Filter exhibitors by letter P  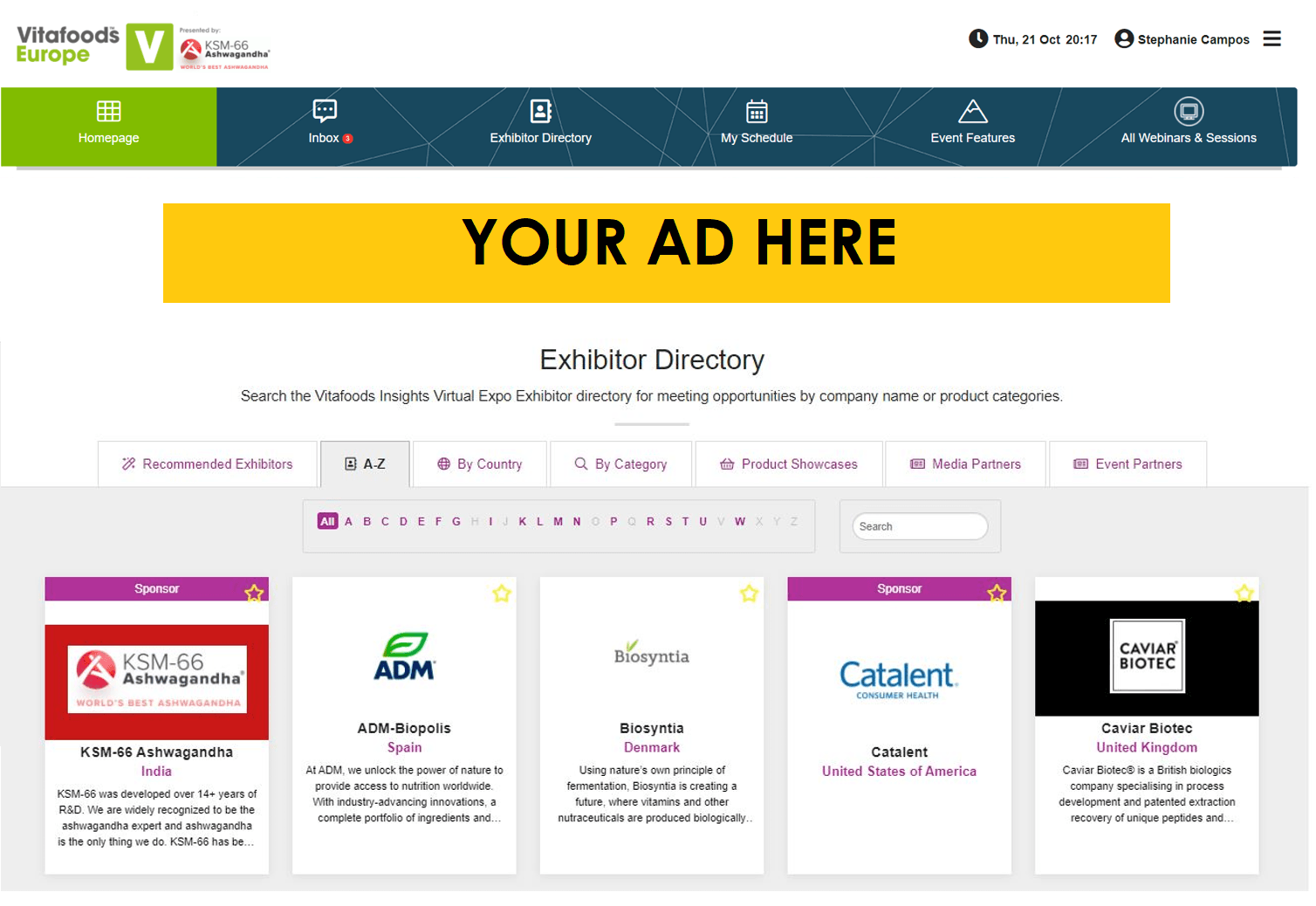point(613,521)
